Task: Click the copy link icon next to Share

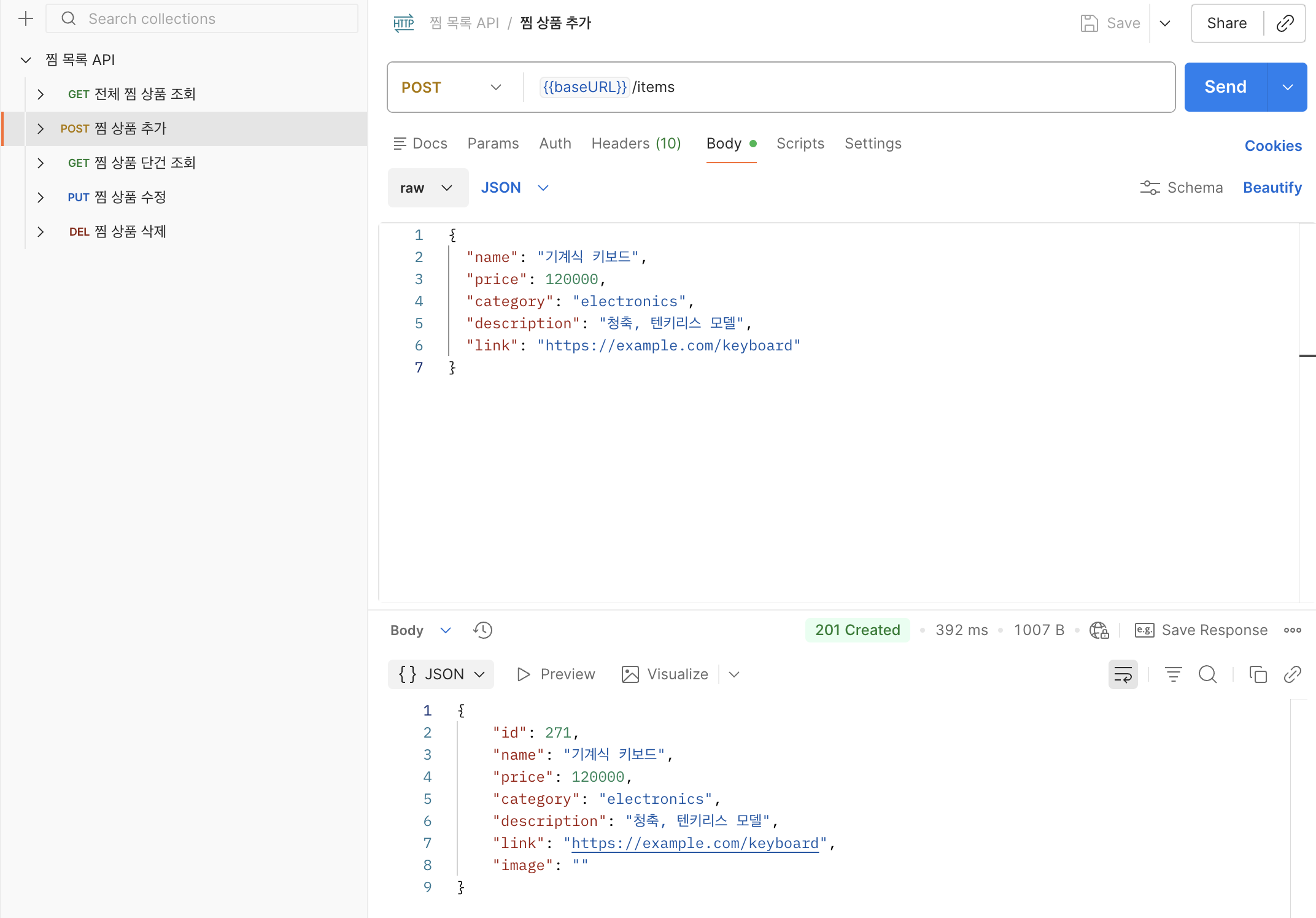Action: [1285, 23]
